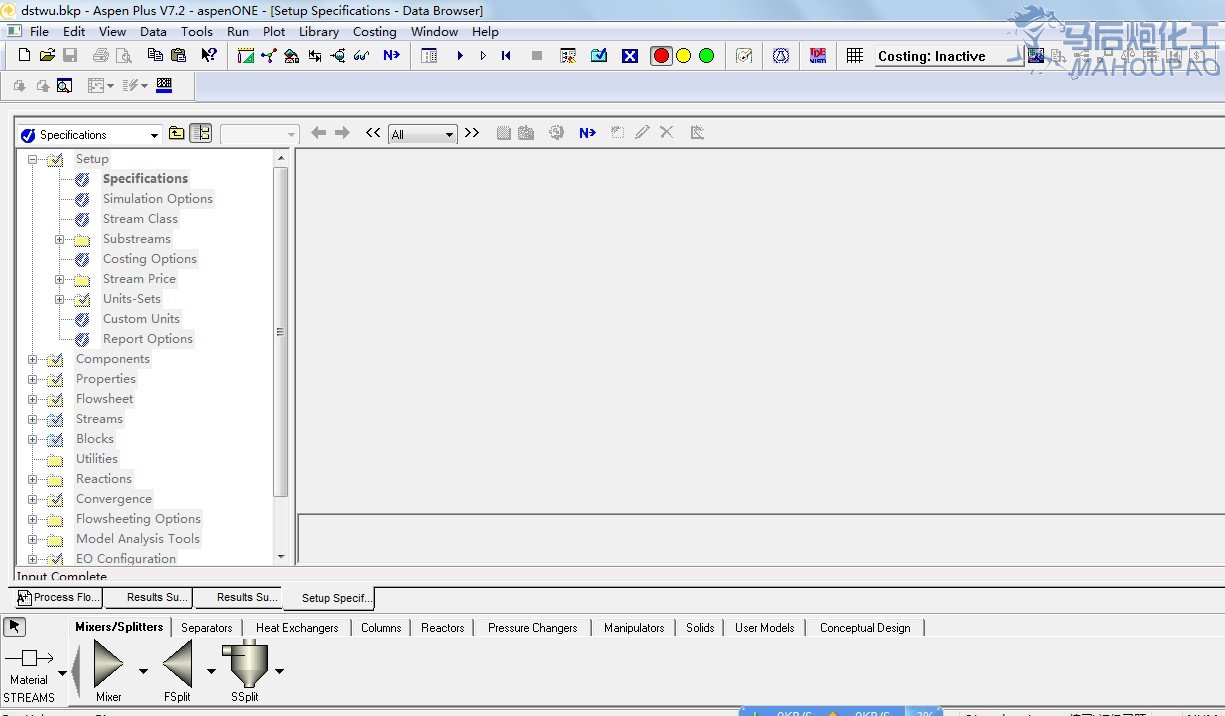Expand the Substreams folder
Image resolution: width=1225 pixels, height=716 pixels.
(x=60, y=239)
